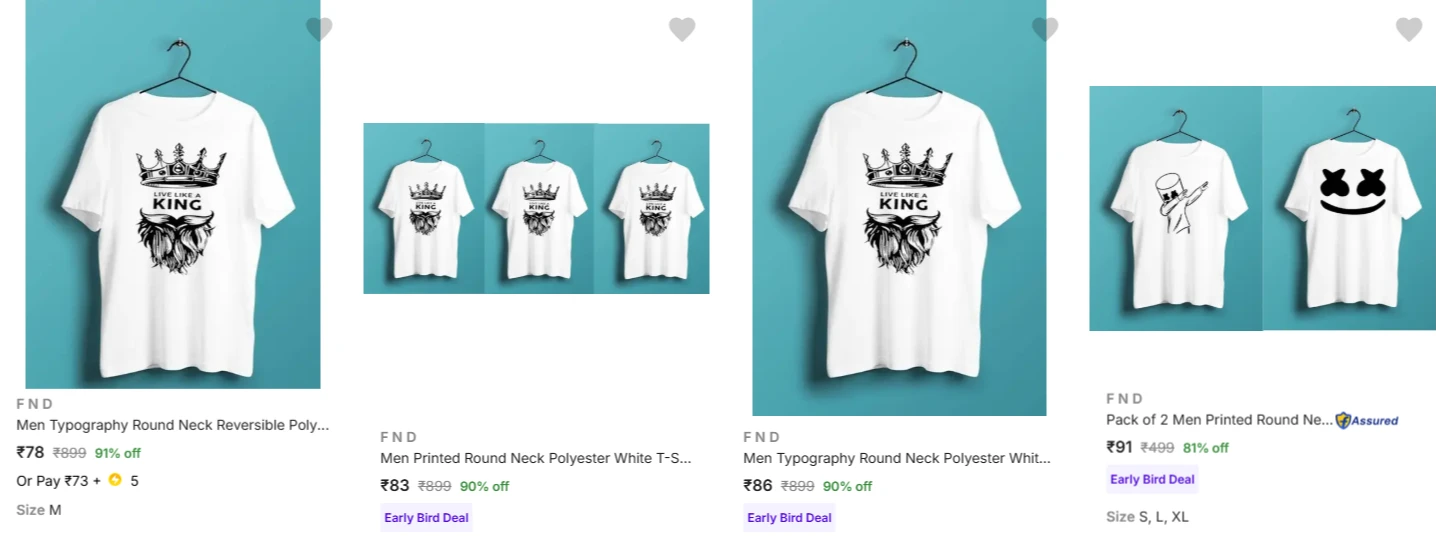Screen dimensions: 1437x540
Task: Click the large King t-shirt image priced ₹86
Action: (x=899, y=208)
